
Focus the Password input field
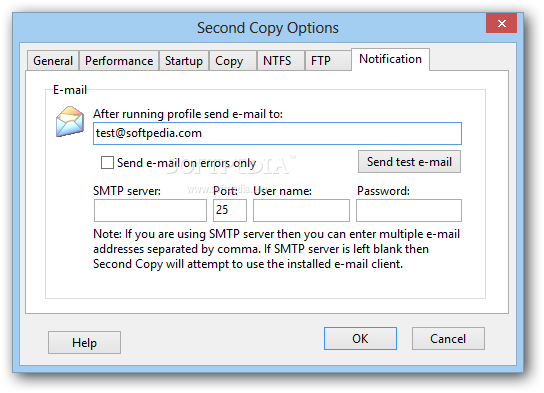[x=409, y=210]
